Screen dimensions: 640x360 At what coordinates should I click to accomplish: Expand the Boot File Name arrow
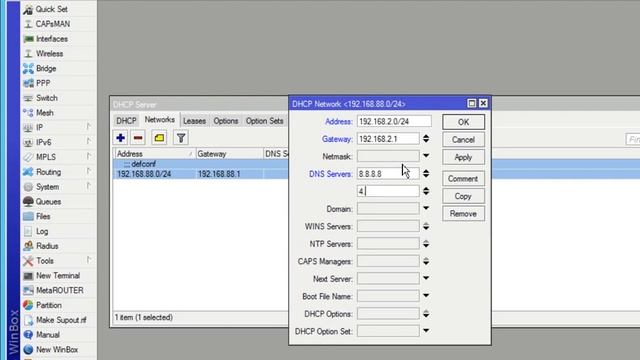[426, 296]
